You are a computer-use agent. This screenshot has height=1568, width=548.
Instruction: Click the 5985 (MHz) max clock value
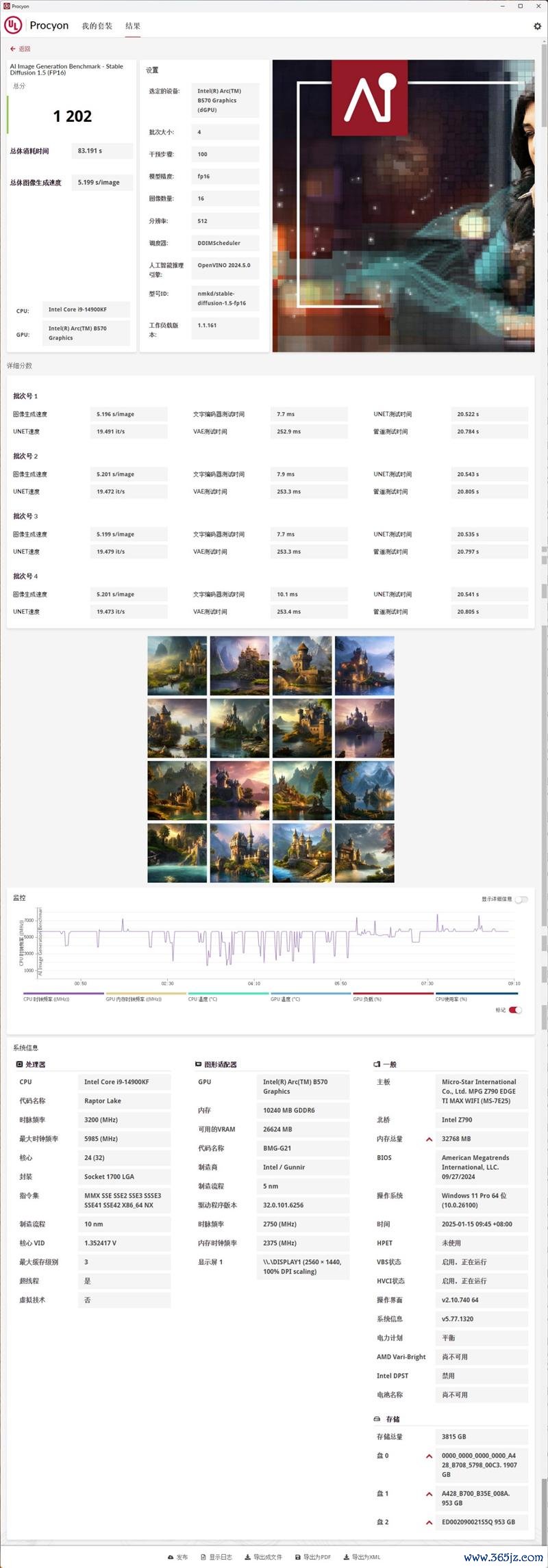pyautogui.click(x=124, y=1139)
